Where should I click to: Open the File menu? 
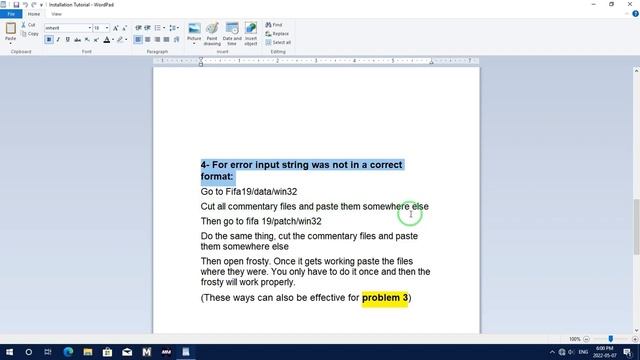pyautogui.click(x=11, y=14)
